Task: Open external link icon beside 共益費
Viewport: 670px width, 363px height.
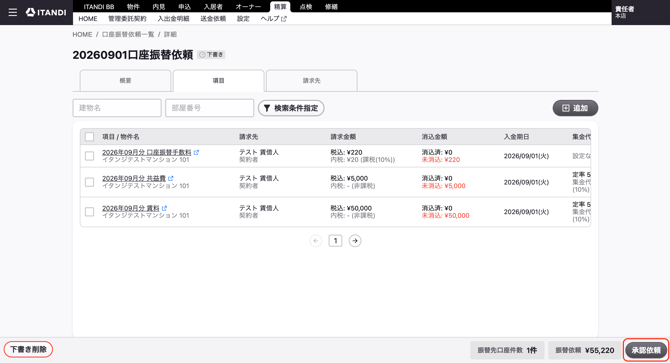Action: pyautogui.click(x=170, y=179)
